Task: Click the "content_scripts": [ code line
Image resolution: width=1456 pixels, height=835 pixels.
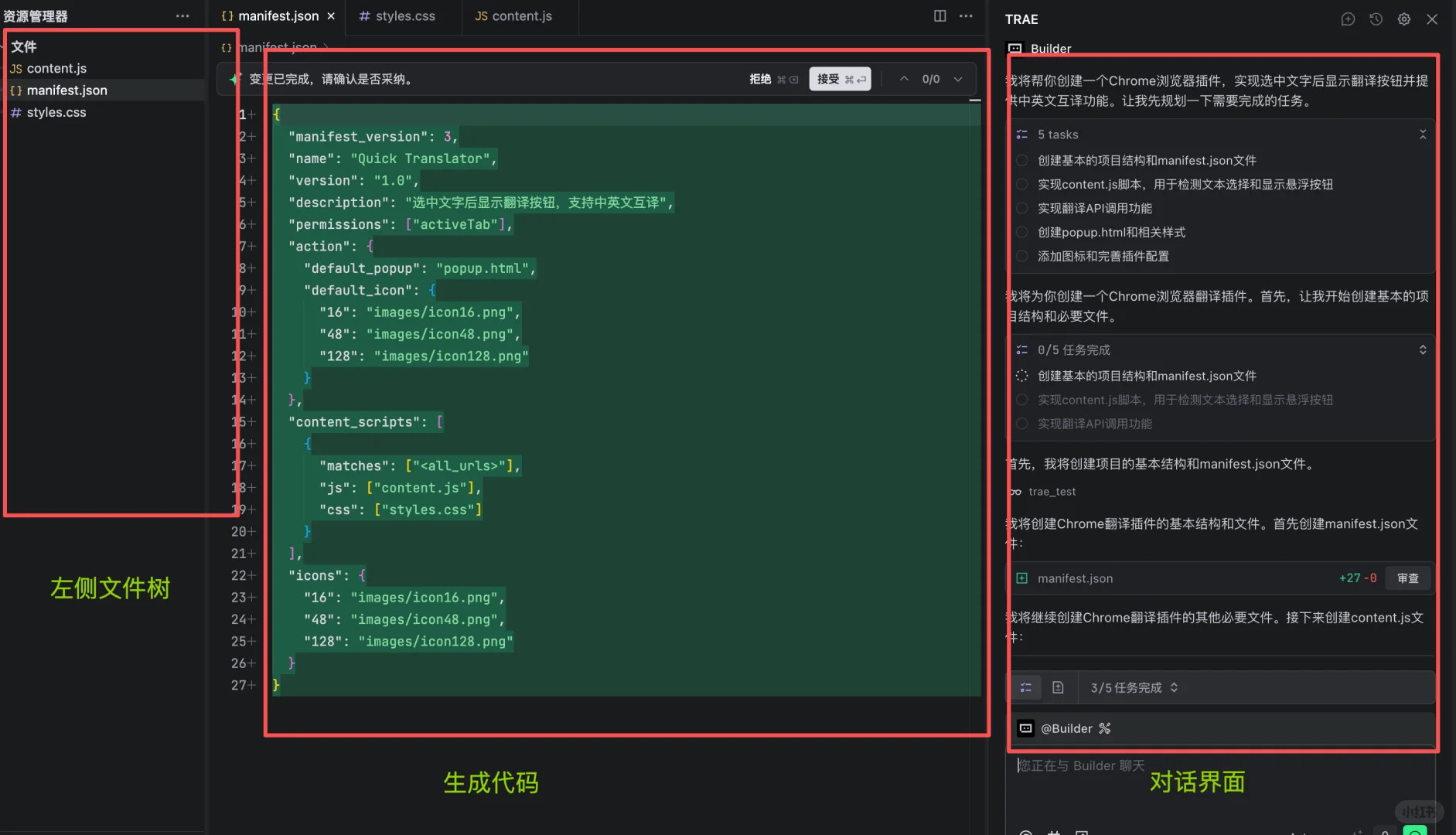Action: [366, 422]
